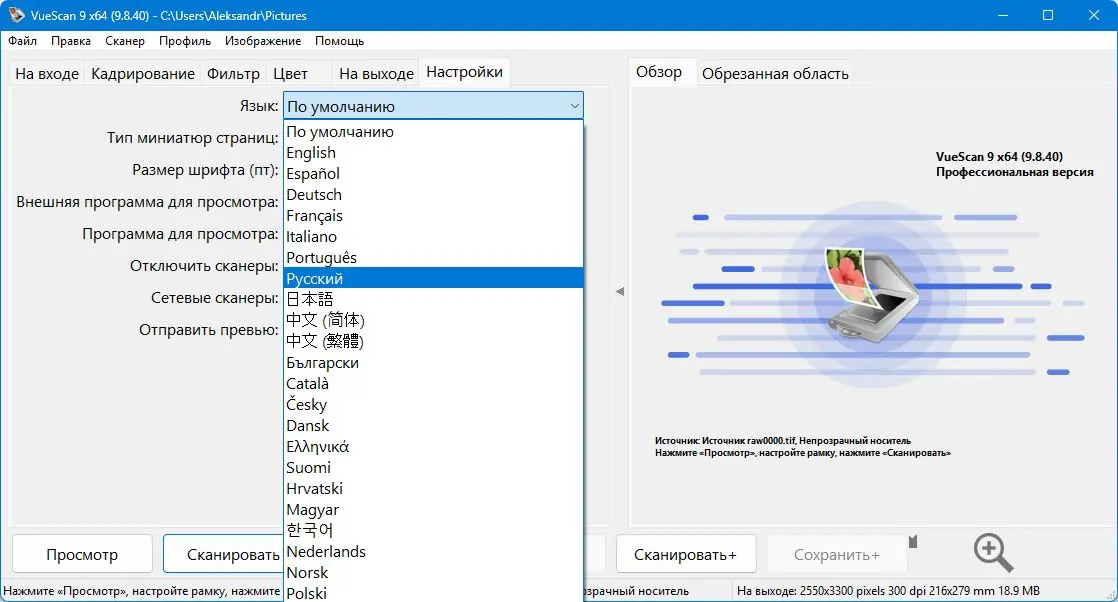Choose Polski in language list
Image resolution: width=1118 pixels, height=602 pixels.
click(x=434, y=593)
